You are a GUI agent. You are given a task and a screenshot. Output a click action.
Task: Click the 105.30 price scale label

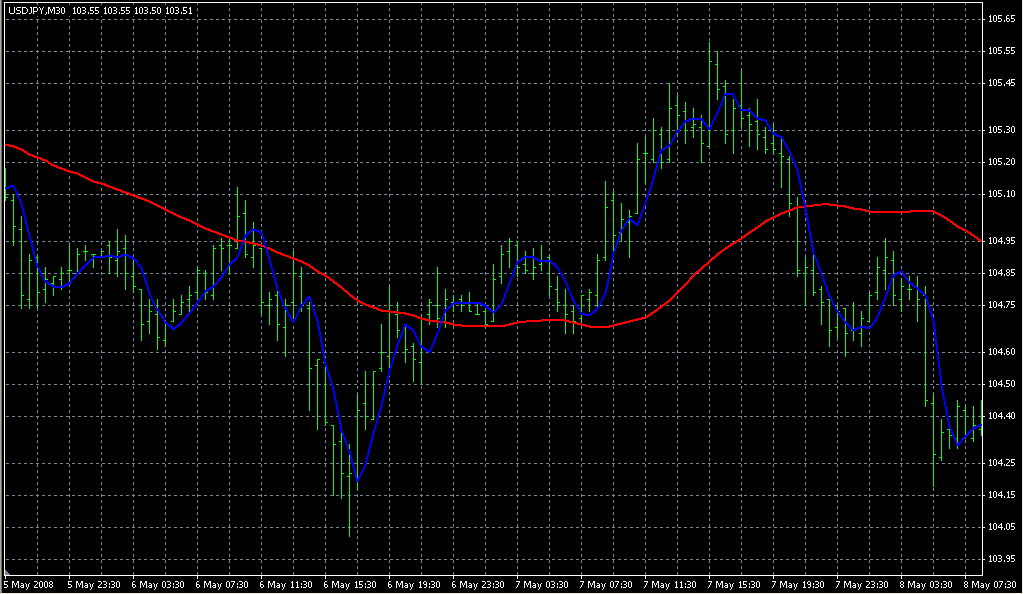click(1001, 130)
